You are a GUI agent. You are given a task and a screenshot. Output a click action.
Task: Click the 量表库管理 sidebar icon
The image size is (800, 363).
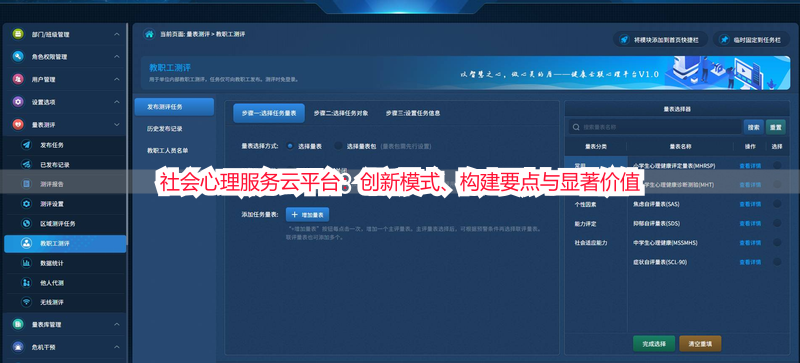pos(18,324)
